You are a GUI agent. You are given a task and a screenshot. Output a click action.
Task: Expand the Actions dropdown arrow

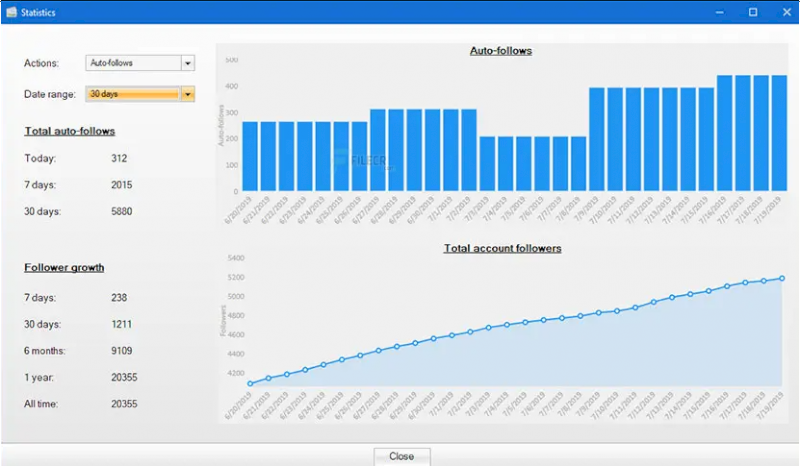(187, 63)
